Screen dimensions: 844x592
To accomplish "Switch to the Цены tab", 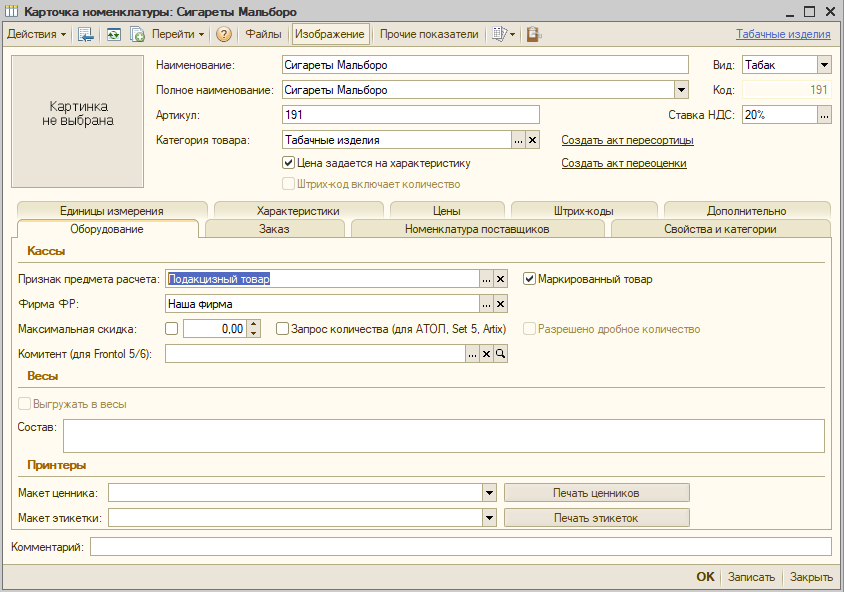I will [447, 210].
